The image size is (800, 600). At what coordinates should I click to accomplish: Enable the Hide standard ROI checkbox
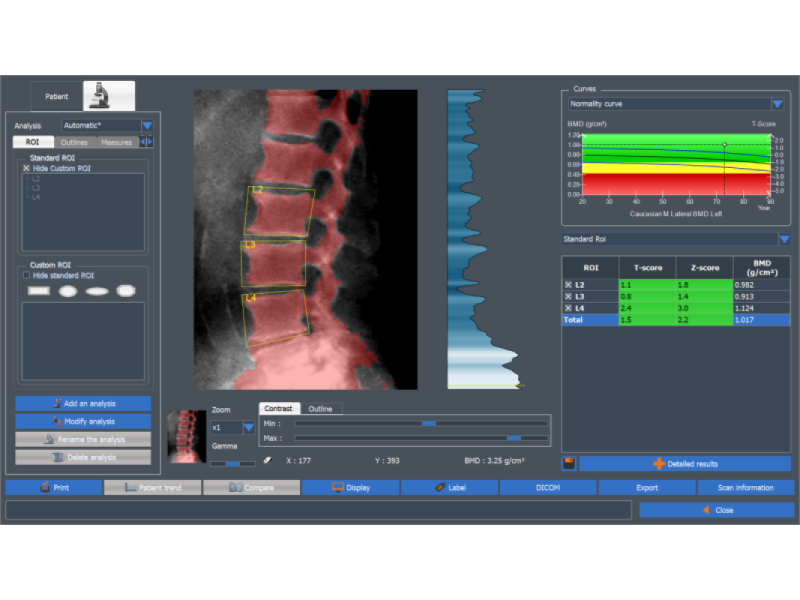pos(27,275)
